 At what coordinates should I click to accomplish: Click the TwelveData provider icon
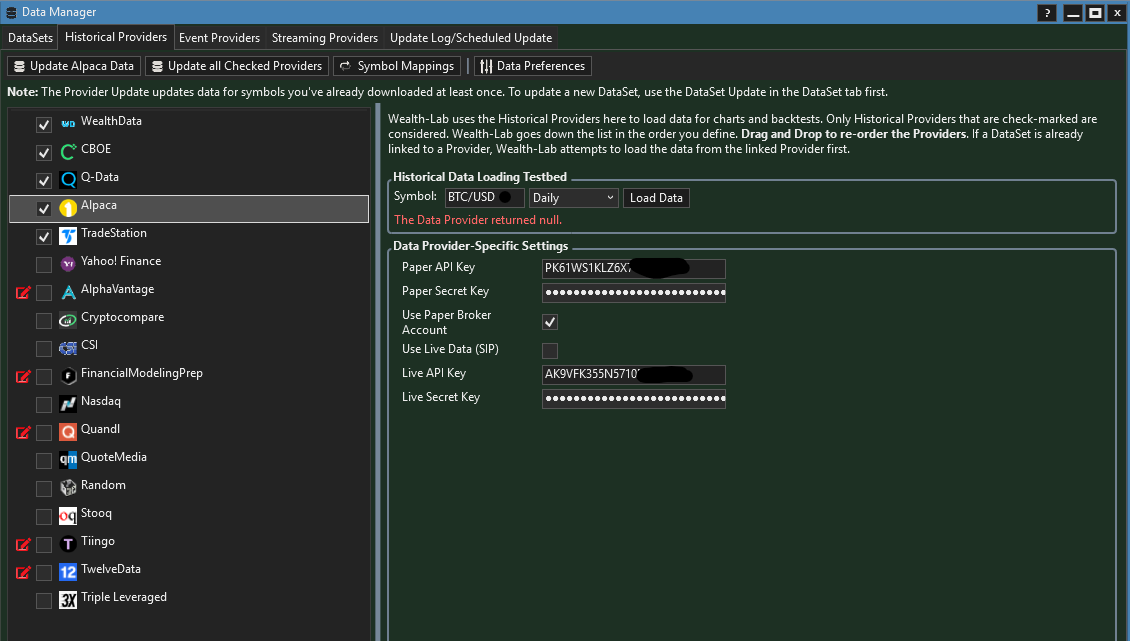coord(68,572)
